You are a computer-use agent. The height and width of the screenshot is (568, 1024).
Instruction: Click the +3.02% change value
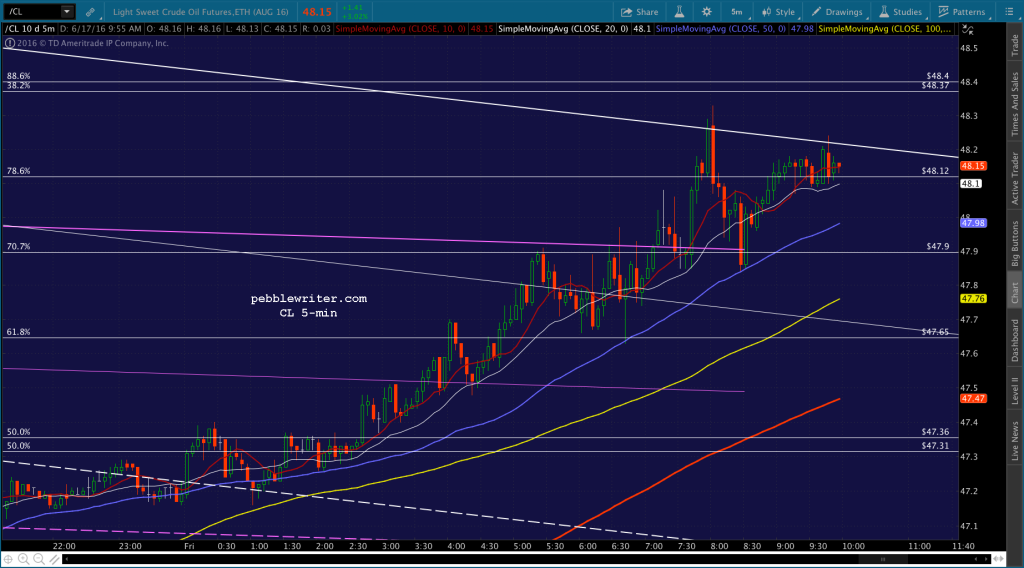pyautogui.click(x=355, y=16)
